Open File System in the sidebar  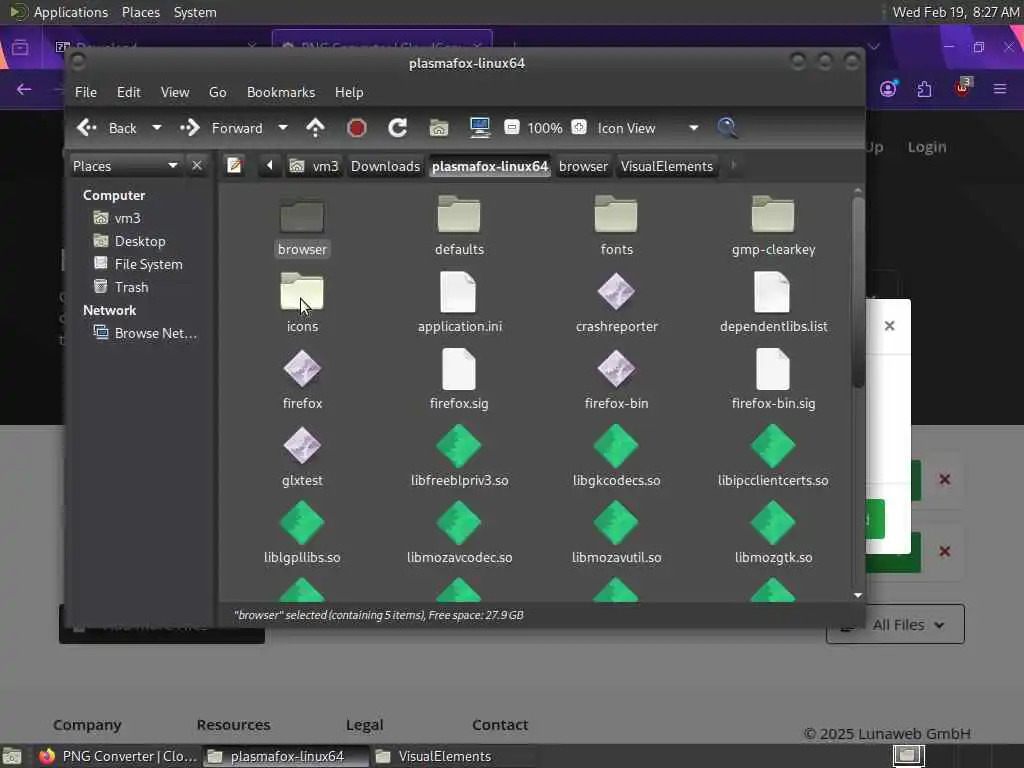138,264
